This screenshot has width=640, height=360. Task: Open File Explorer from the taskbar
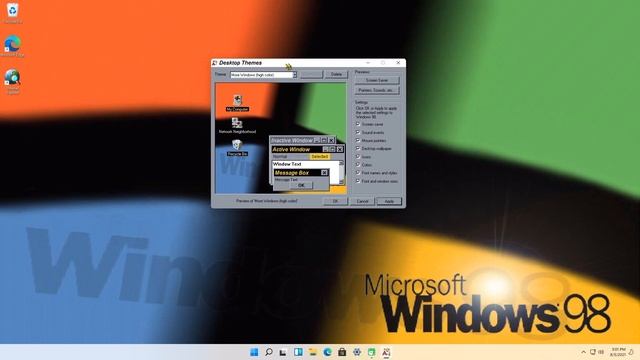click(x=313, y=352)
